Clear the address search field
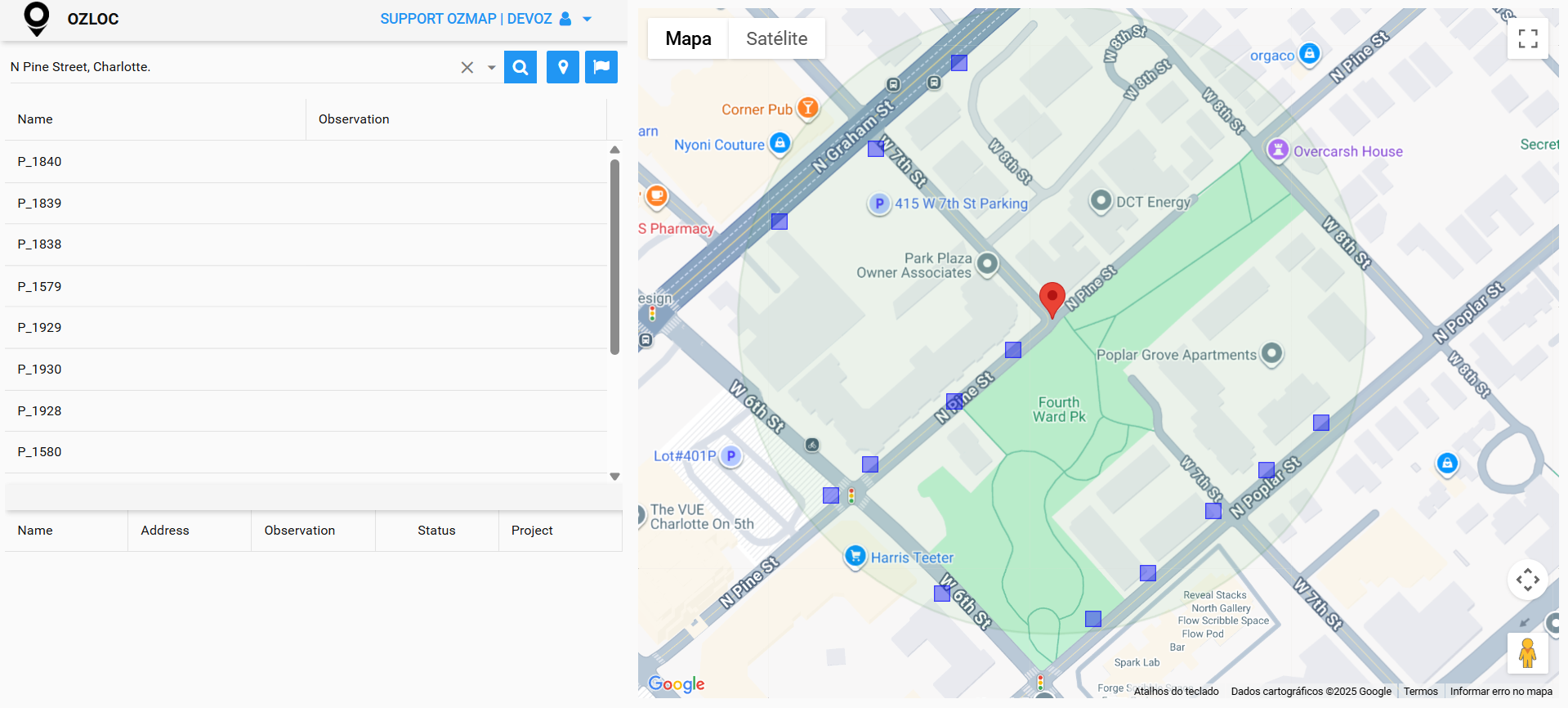Viewport: 1568px width, 708px height. click(x=467, y=68)
